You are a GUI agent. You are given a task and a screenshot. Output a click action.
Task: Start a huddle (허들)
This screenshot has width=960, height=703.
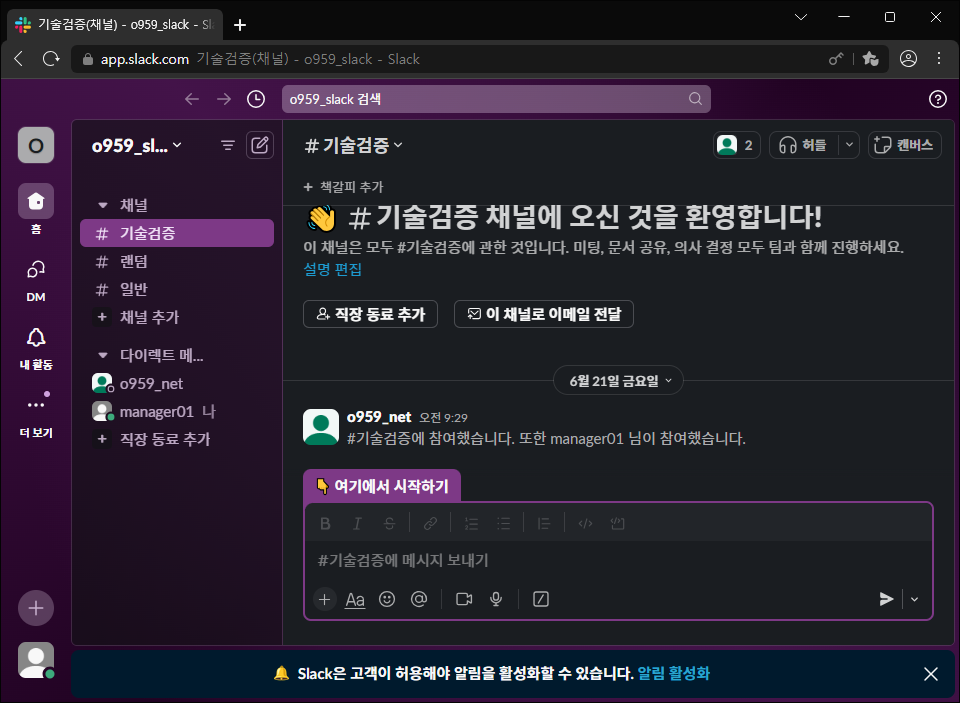click(x=803, y=145)
